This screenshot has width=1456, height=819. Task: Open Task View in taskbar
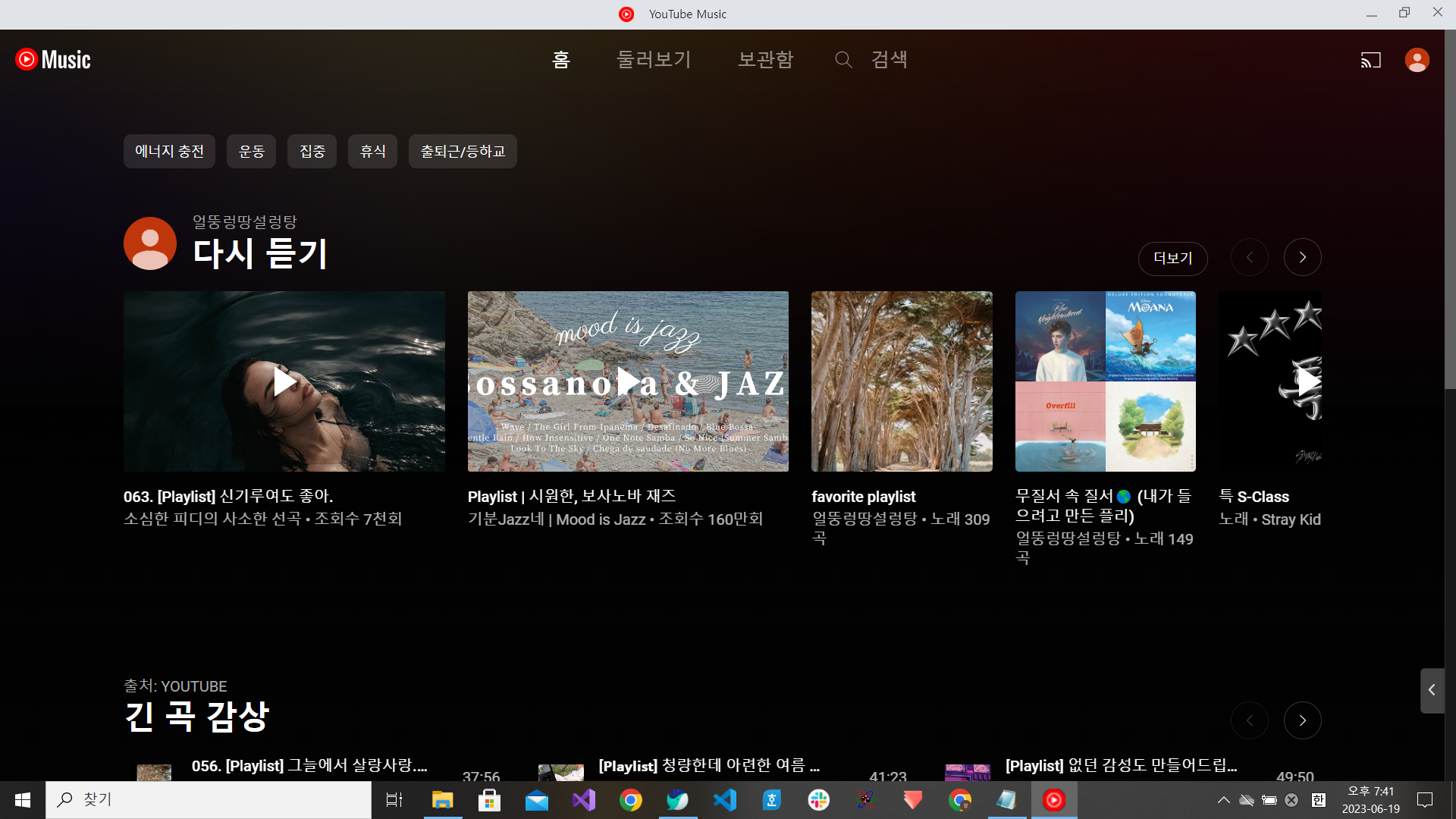click(x=394, y=800)
